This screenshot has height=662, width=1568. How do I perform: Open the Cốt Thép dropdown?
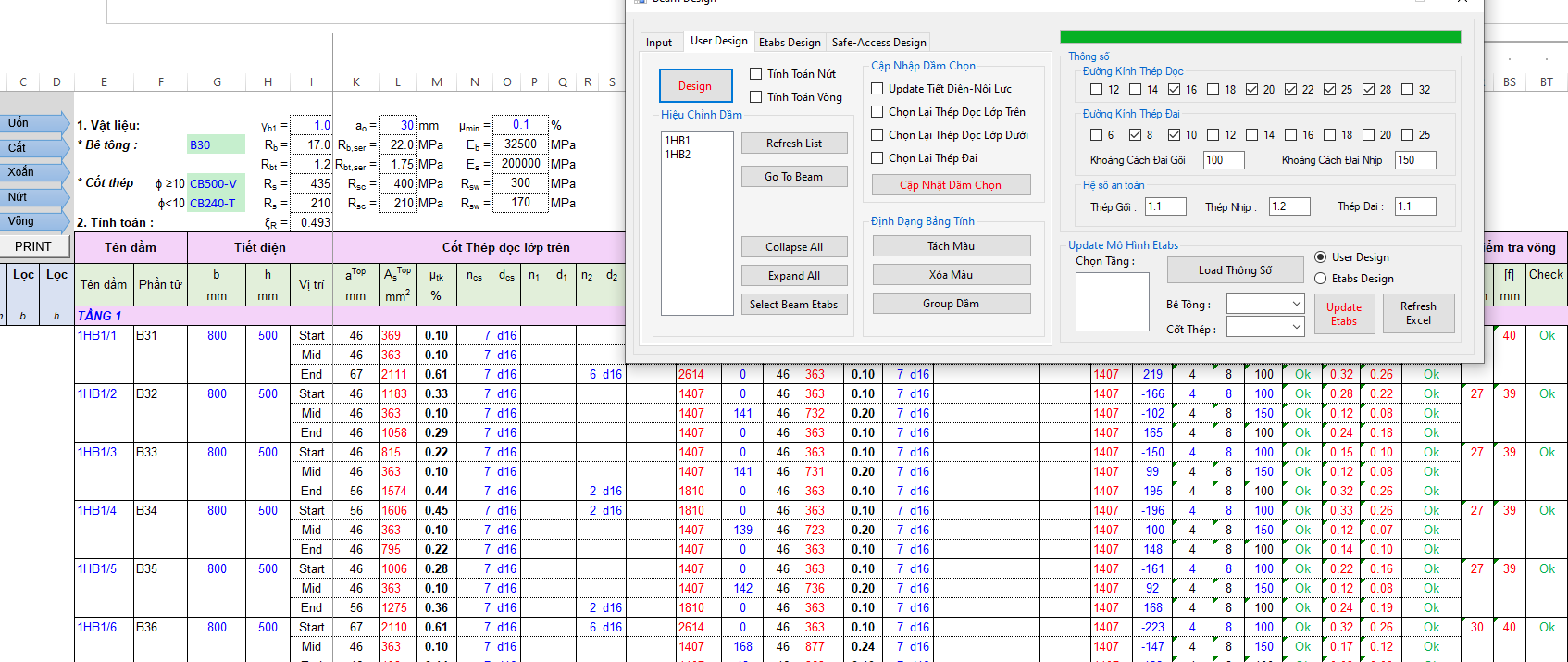coord(1265,327)
